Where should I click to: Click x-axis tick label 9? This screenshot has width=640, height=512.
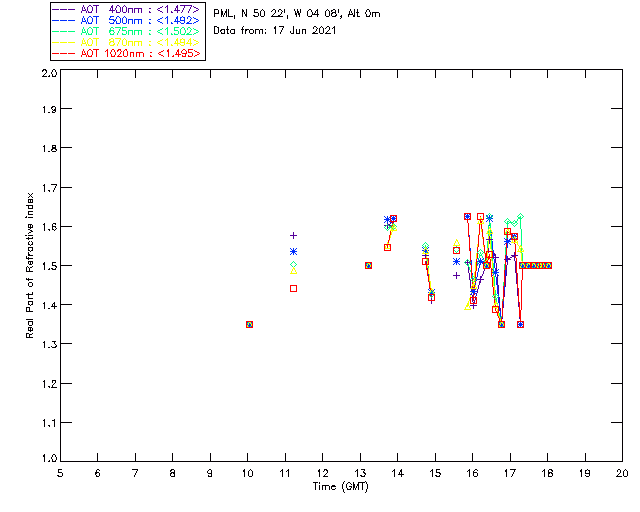(x=210, y=473)
